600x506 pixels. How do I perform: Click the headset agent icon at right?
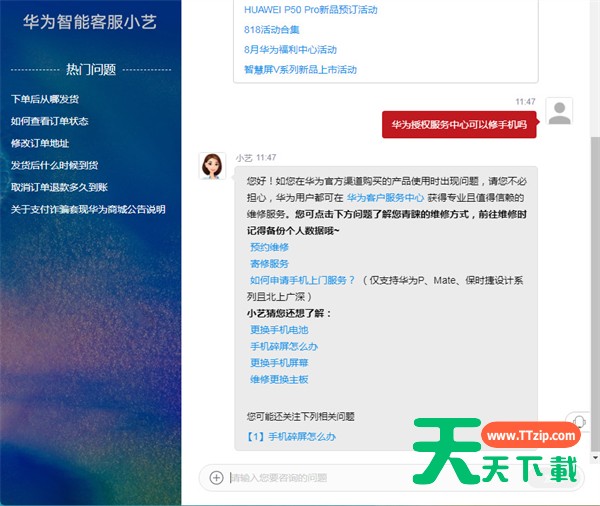point(579,421)
